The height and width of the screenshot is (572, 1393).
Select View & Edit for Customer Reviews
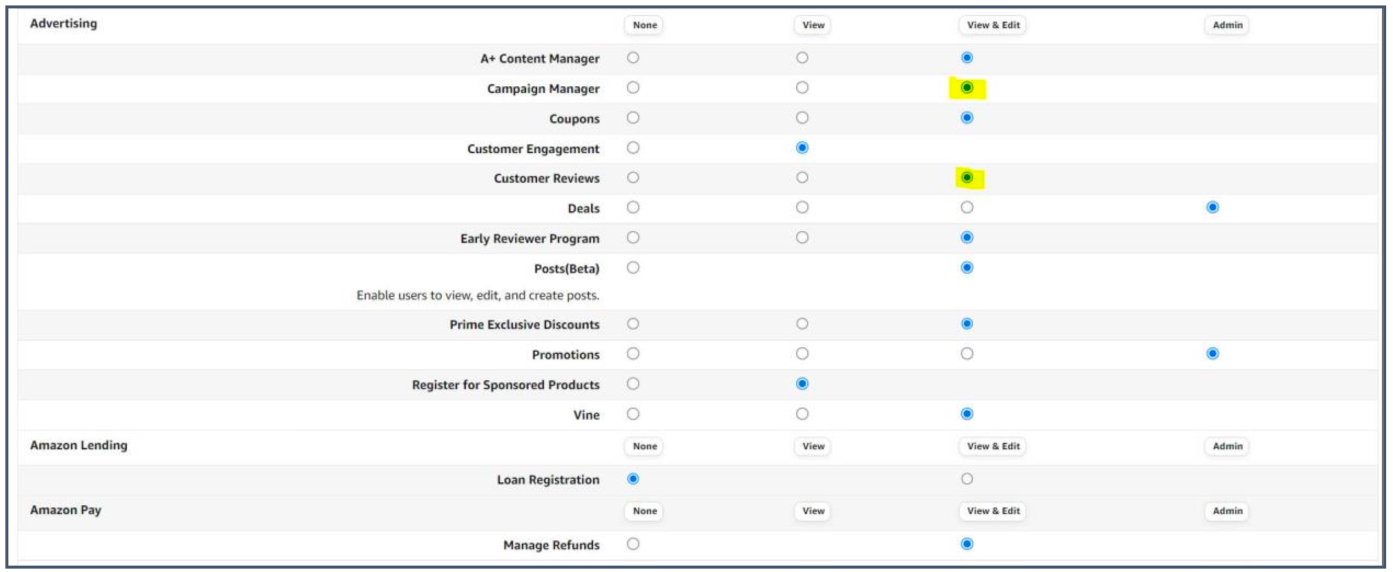point(967,178)
